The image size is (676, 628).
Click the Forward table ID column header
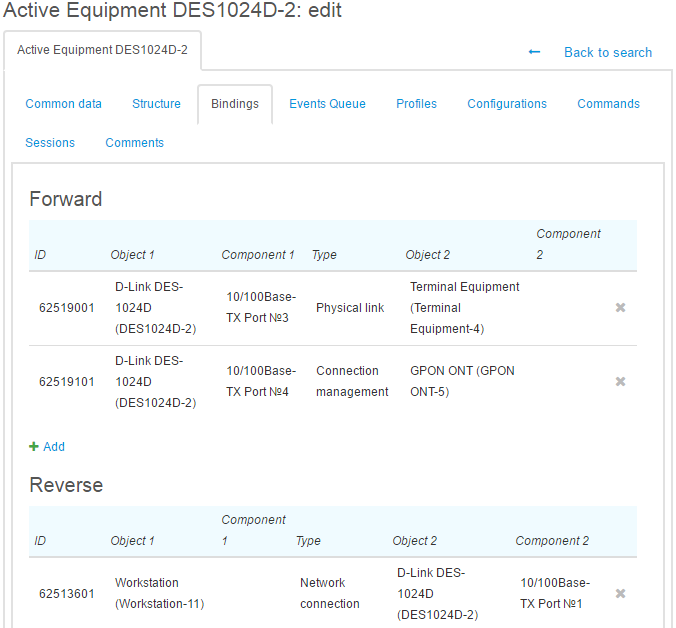[40, 255]
